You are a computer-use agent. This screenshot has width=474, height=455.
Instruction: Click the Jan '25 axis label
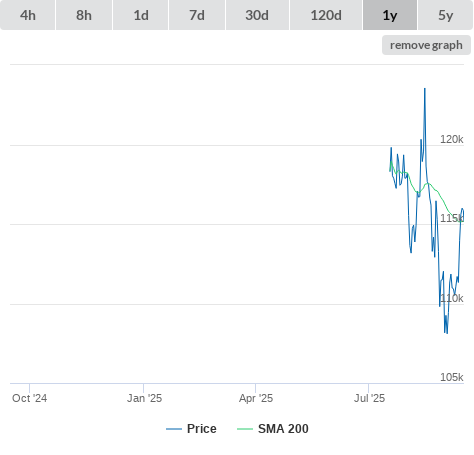(x=144, y=398)
